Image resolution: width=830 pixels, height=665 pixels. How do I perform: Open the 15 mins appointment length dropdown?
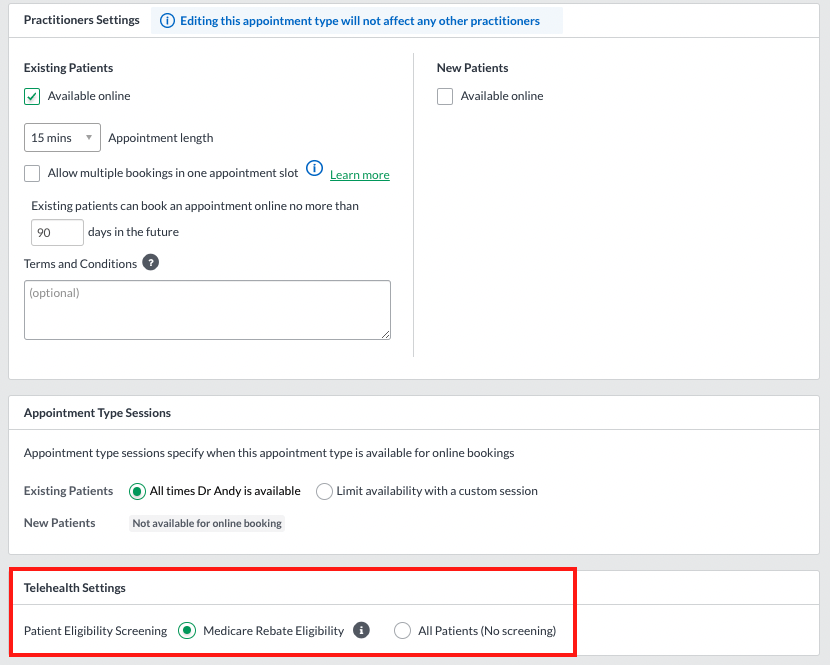point(62,138)
